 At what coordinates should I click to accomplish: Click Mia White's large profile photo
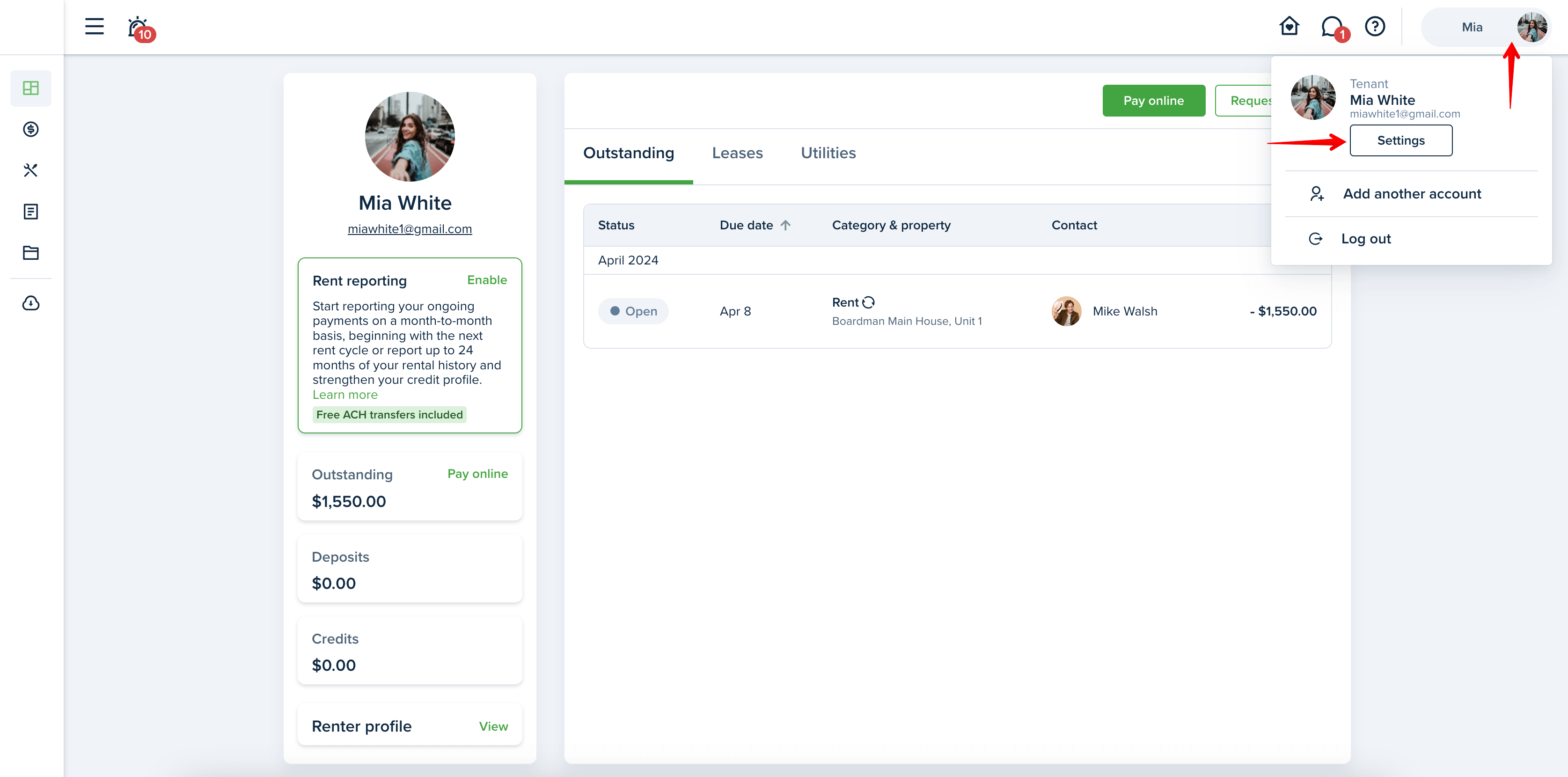coord(410,136)
